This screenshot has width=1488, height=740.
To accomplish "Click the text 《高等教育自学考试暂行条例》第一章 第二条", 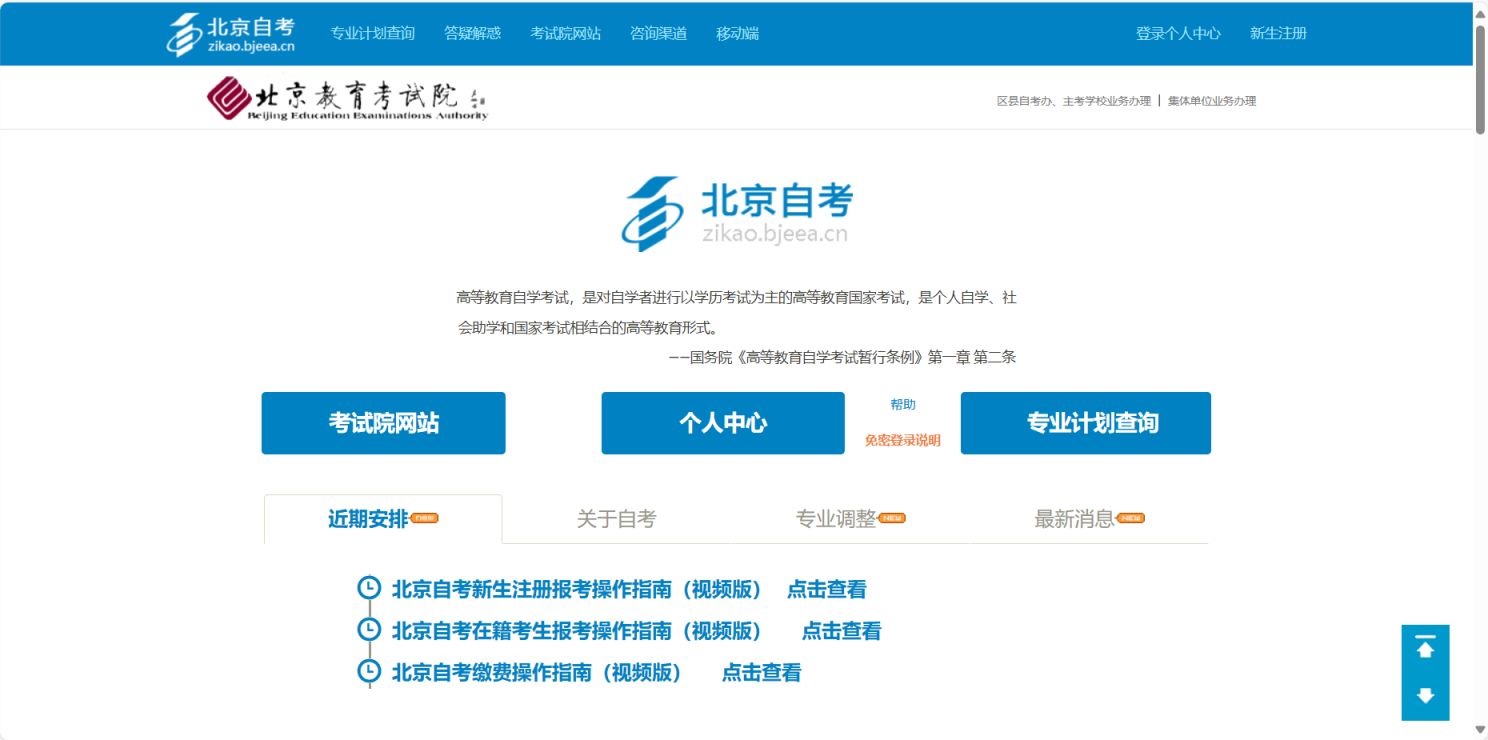I will pyautogui.click(x=878, y=357).
